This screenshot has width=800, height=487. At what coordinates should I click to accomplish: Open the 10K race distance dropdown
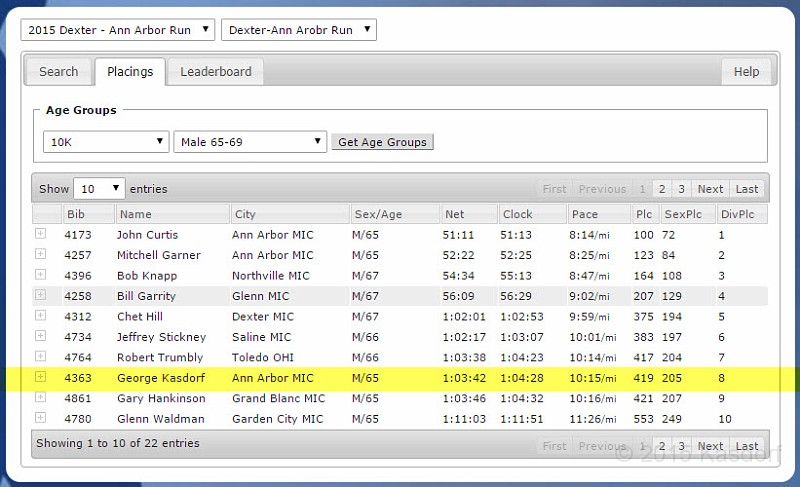[x=106, y=142]
